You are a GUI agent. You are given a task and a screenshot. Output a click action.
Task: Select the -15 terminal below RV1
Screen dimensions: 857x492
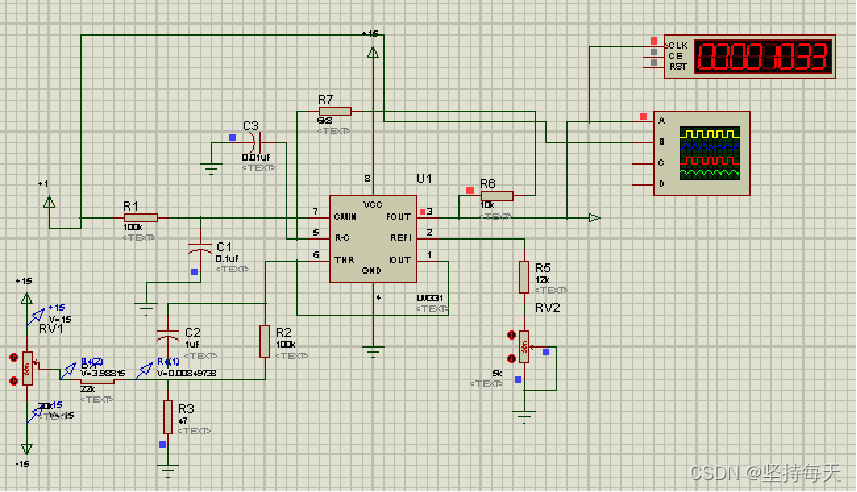26,449
